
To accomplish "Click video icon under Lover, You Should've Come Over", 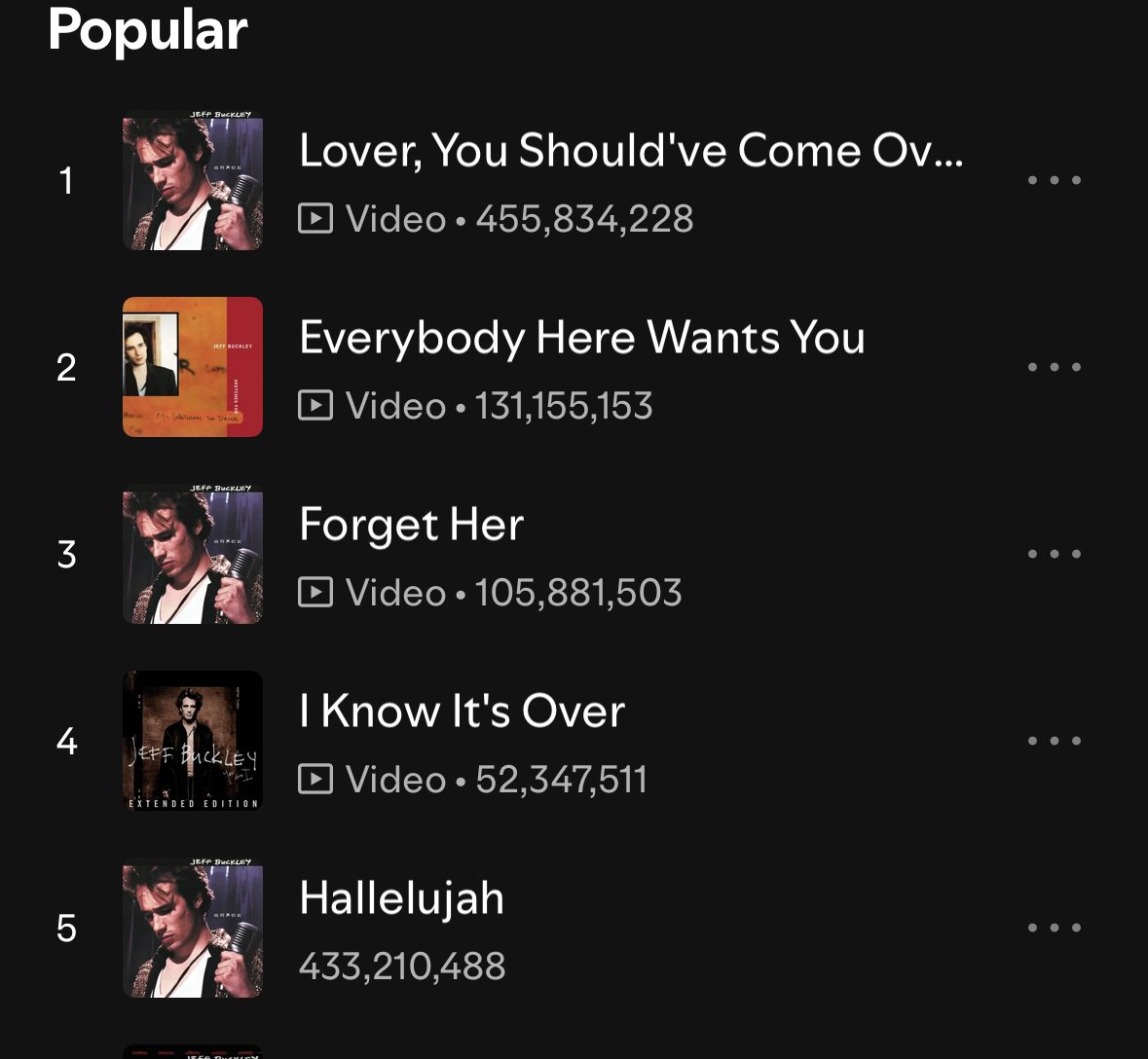I will pyautogui.click(x=315, y=218).
